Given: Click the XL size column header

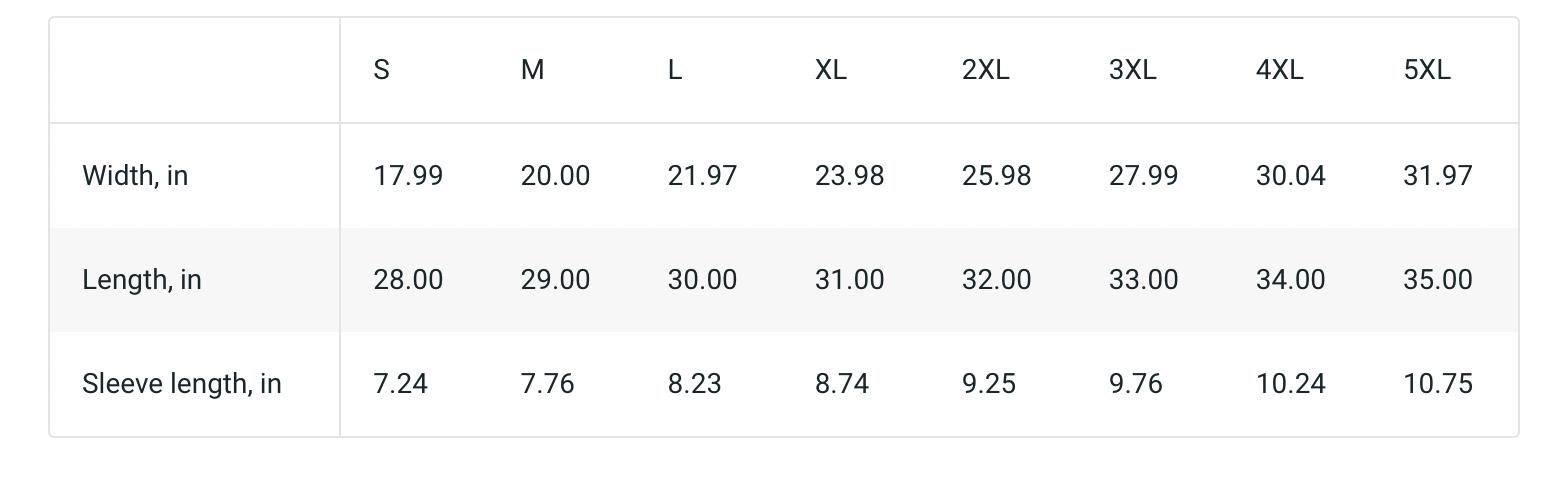Looking at the screenshot, I should tap(830, 70).
